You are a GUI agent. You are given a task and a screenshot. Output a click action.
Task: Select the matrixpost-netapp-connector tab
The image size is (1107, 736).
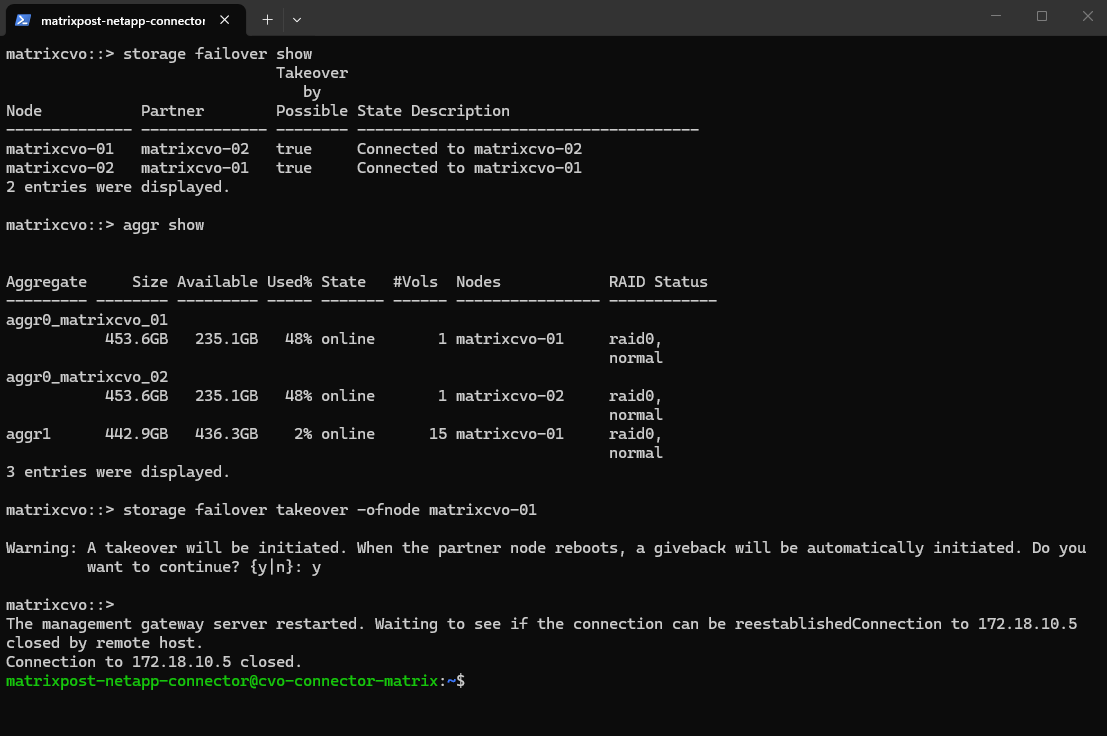click(122, 19)
